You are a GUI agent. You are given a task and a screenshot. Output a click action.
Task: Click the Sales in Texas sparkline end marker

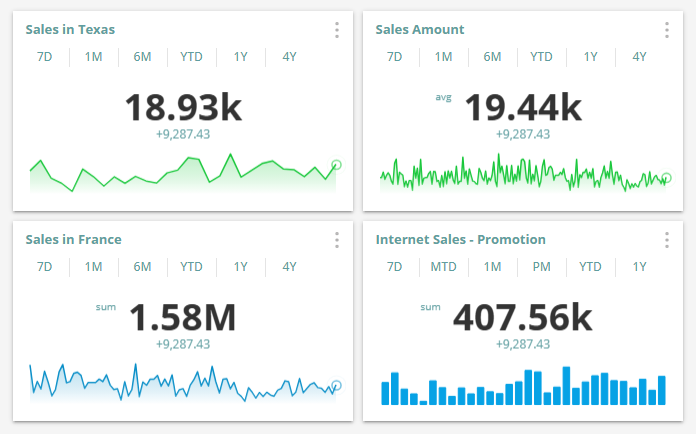336,165
